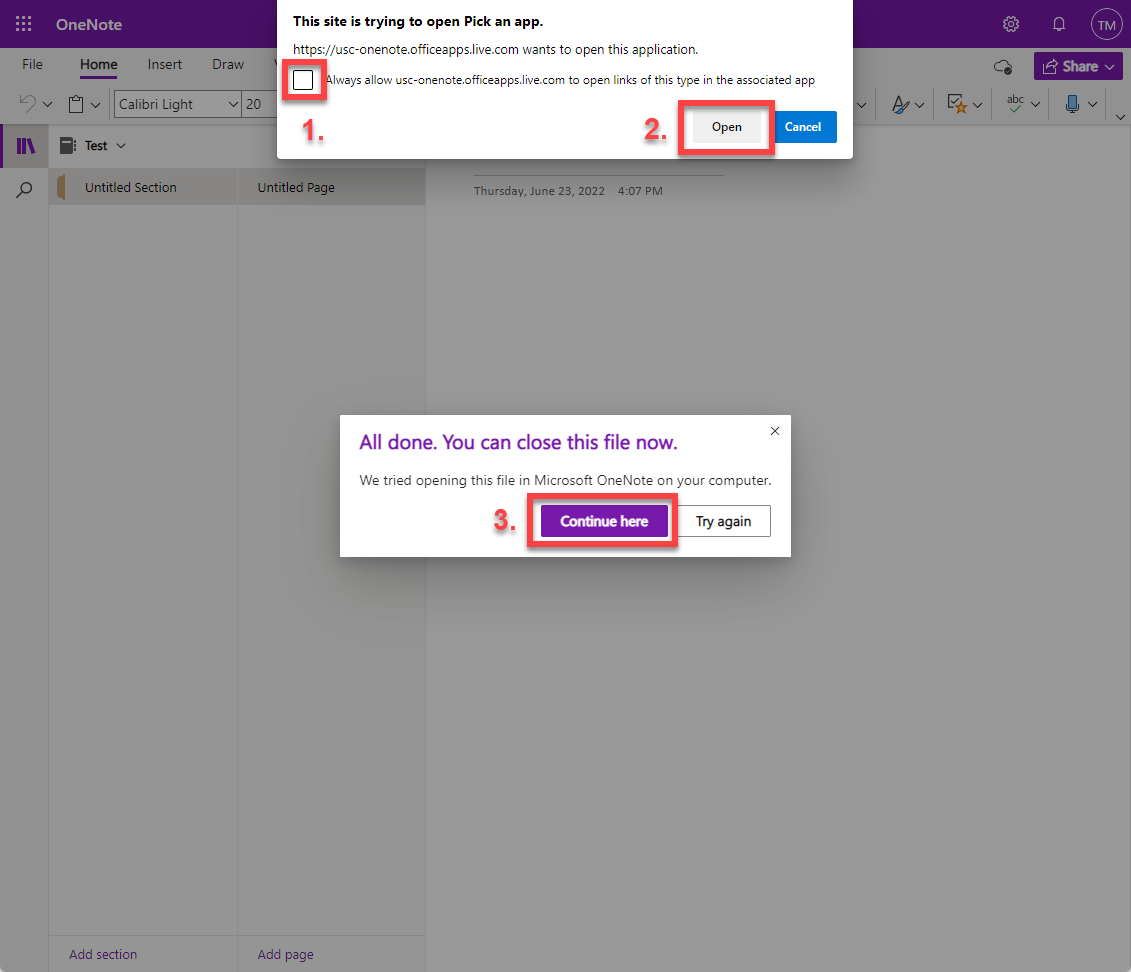Screen dimensions: 1131x972
Task: Click the Open button in the dialog
Action: 726,127
